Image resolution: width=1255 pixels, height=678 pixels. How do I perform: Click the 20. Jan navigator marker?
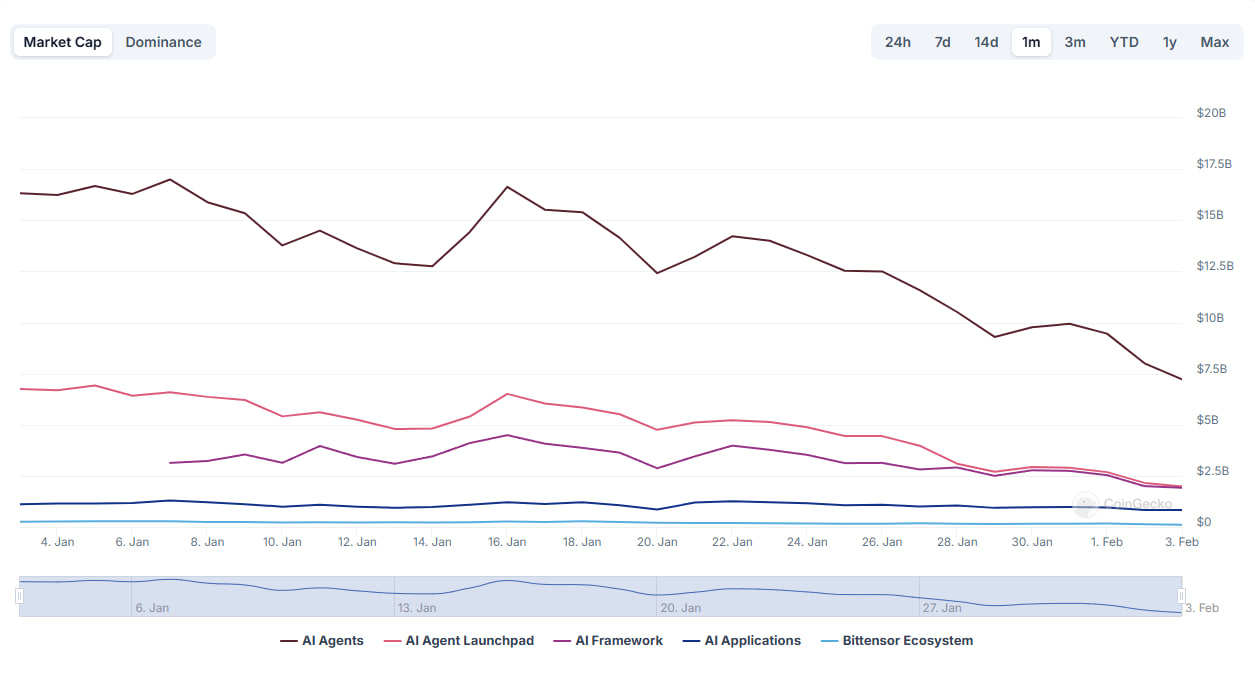682,608
